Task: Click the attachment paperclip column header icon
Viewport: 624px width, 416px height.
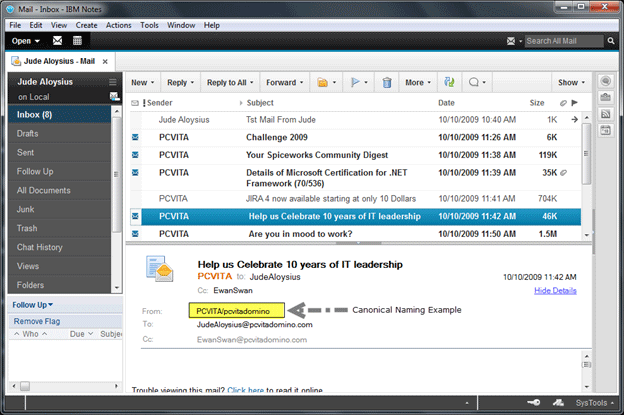Action: click(563, 103)
